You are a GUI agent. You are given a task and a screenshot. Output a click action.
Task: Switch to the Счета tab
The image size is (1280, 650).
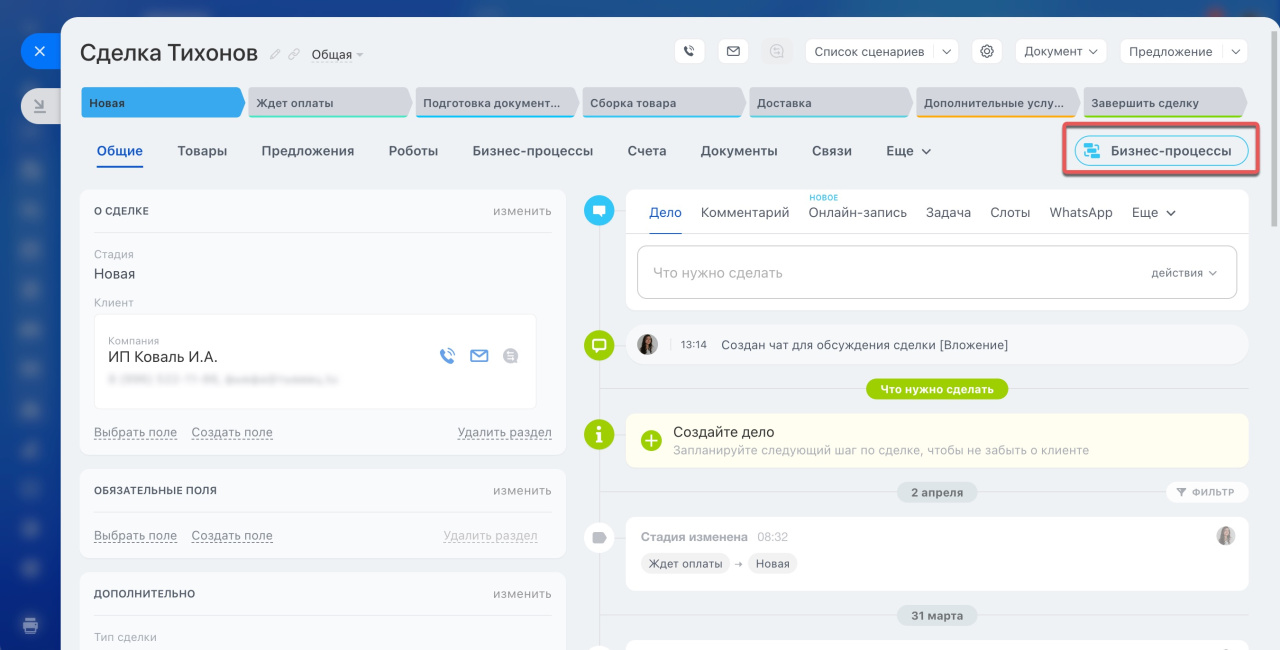[x=647, y=151]
